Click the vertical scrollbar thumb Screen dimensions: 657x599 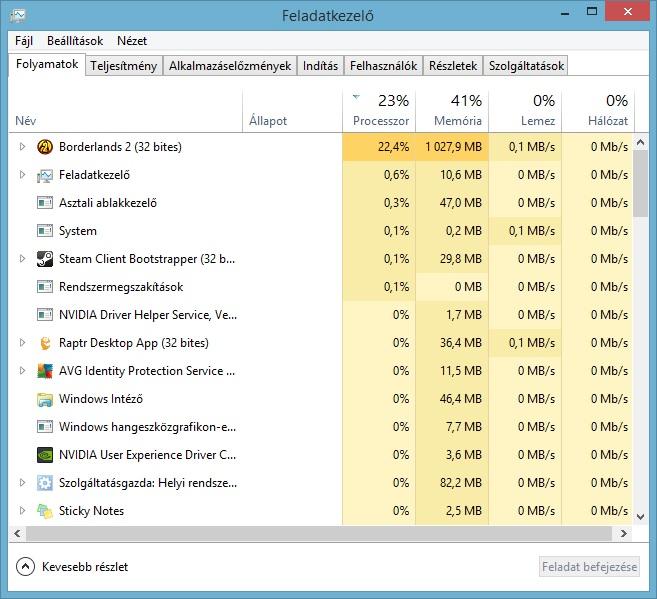640,184
